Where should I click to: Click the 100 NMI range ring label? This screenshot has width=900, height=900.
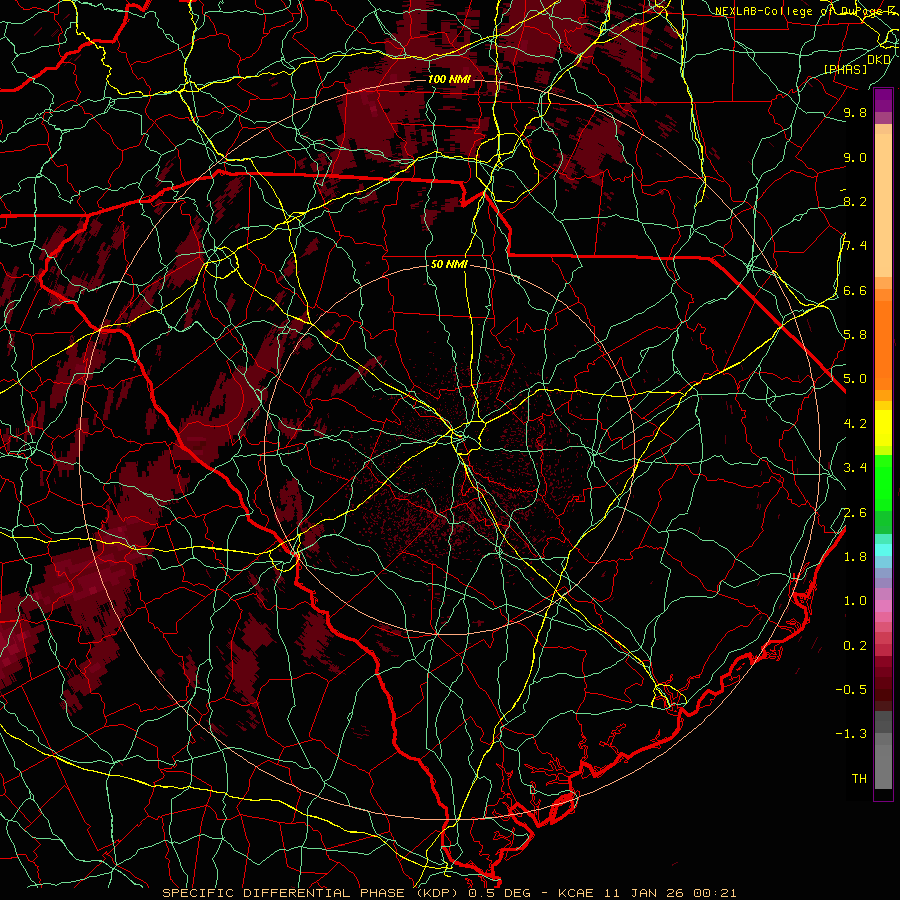[x=448, y=79]
